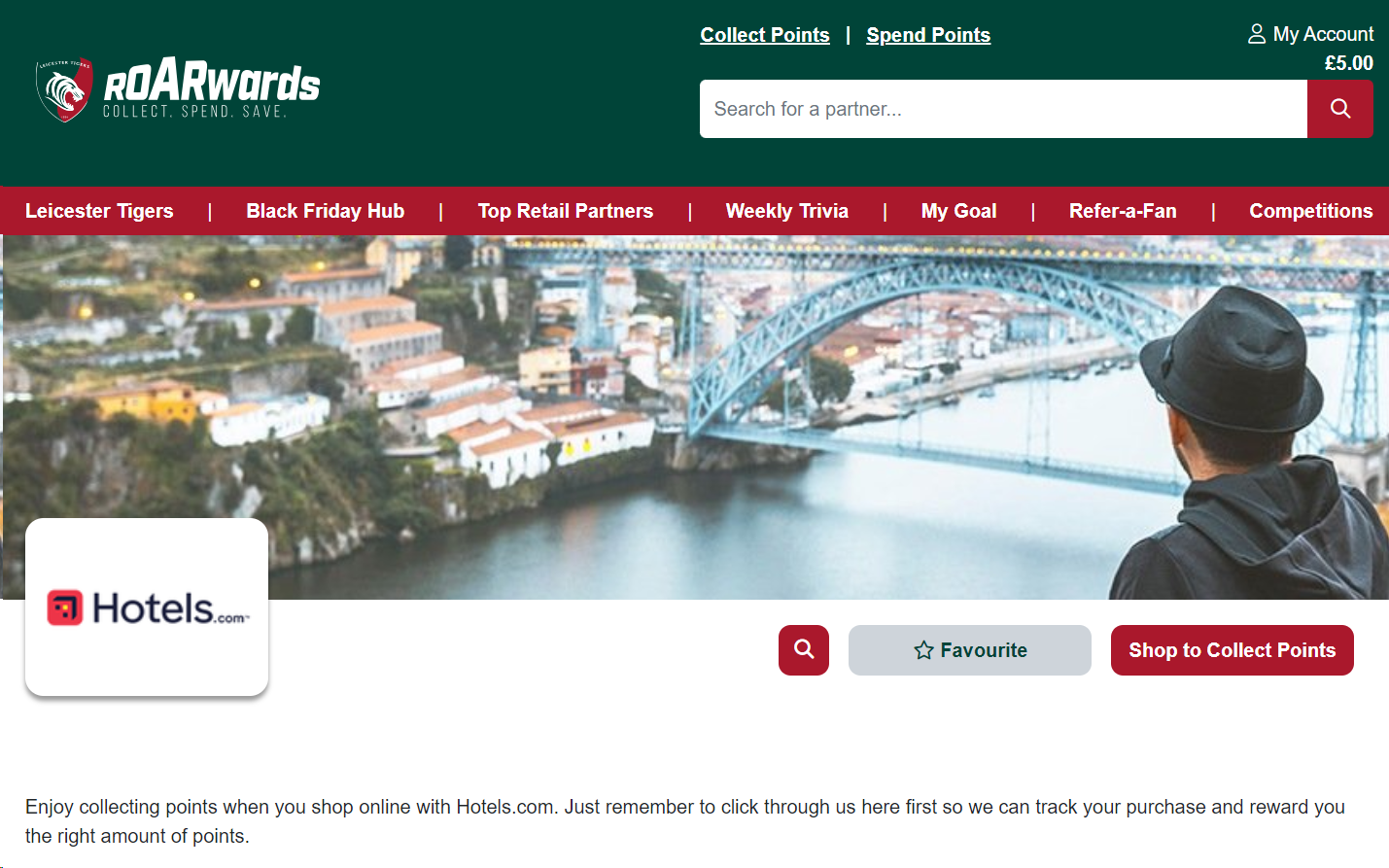
Task: Select Top Retail Partners in navigation
Action: 566,211
